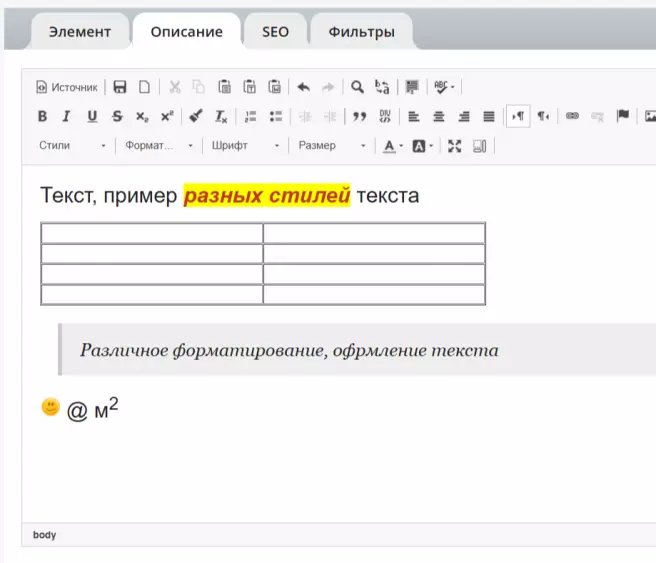Click the м² superscript text
The height and width of the screenshot is (563, 656).
pos(106,409)
